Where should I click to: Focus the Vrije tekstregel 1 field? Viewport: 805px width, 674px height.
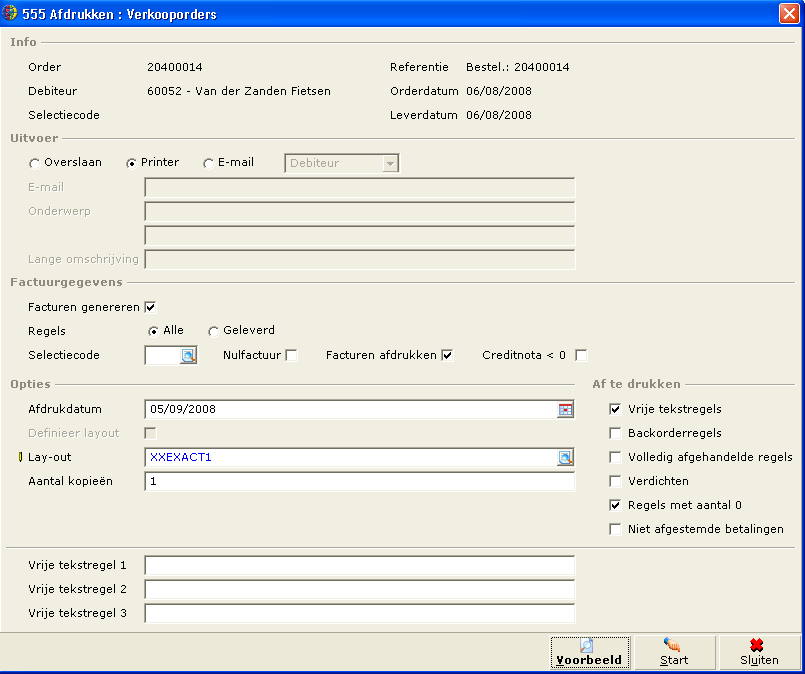(359, 565)
